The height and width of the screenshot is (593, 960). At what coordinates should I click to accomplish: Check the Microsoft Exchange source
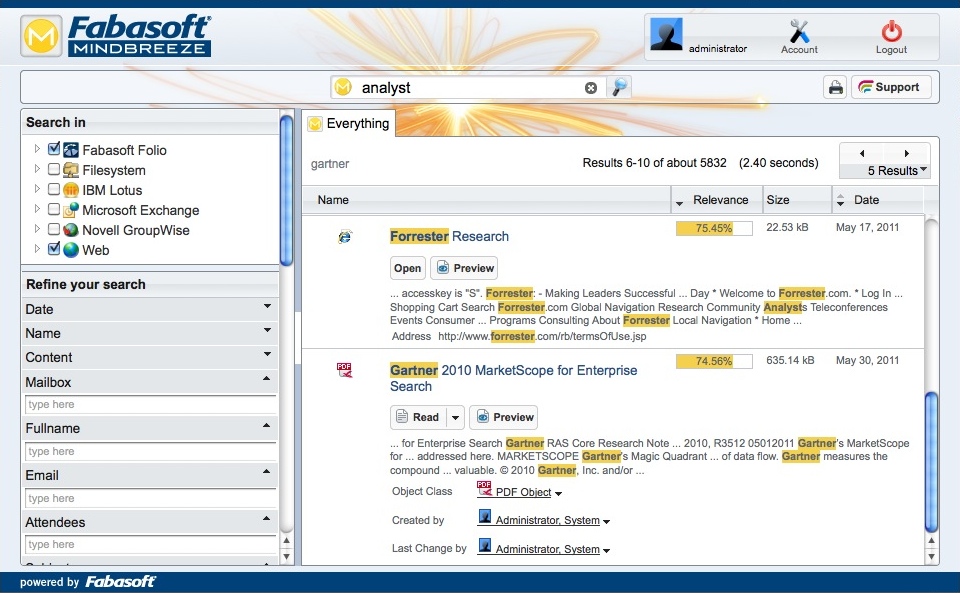click(x=54, y=209)
